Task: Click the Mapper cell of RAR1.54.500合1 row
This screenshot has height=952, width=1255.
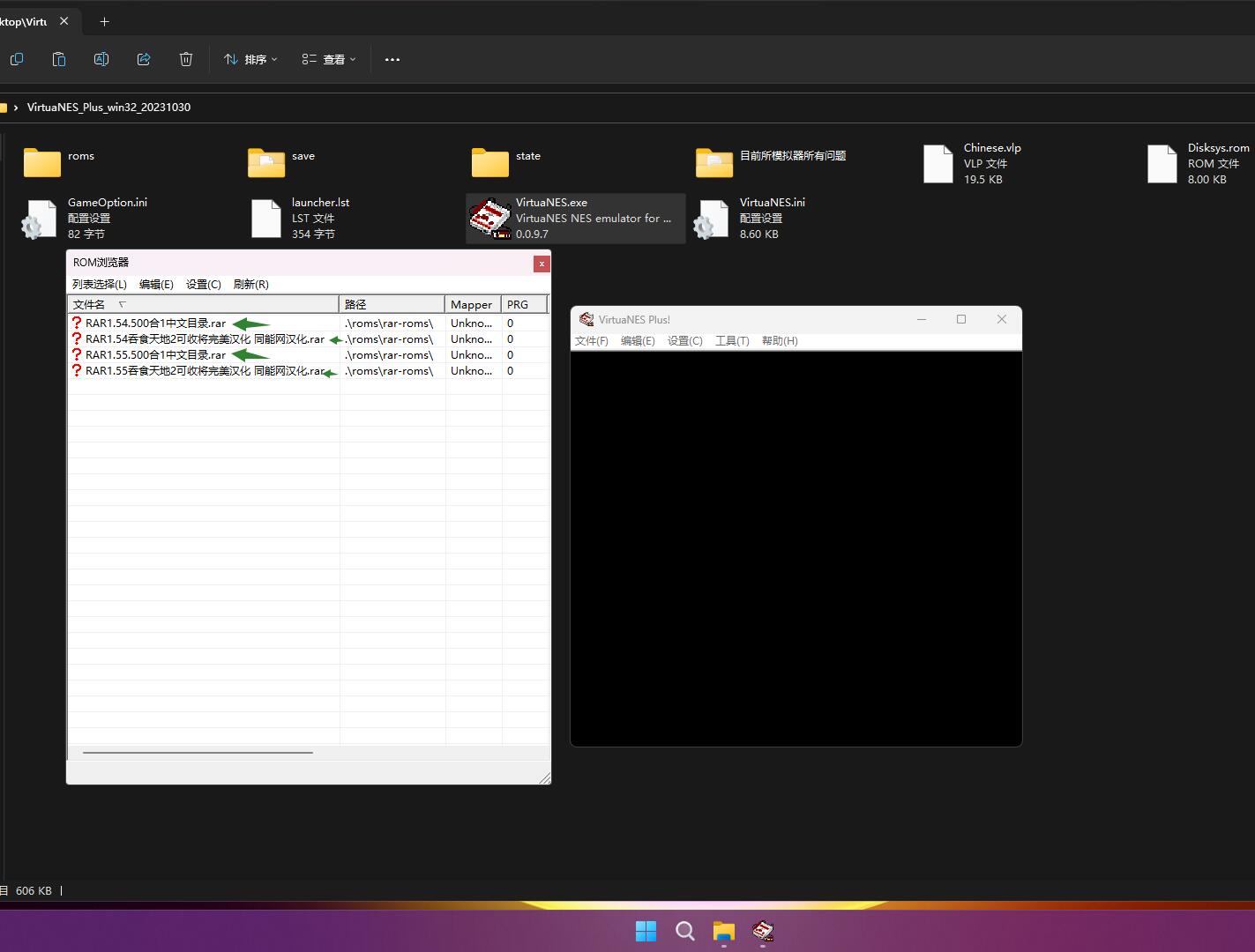Action: point(474,324)
